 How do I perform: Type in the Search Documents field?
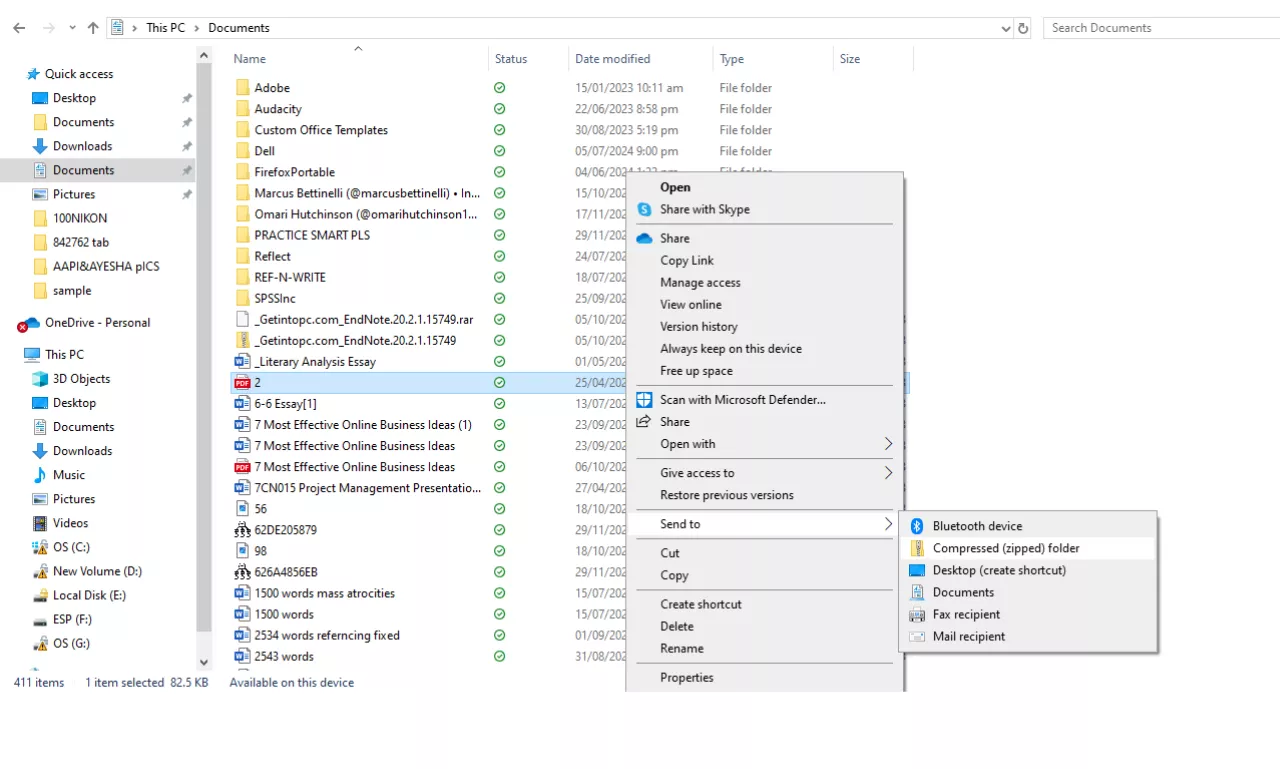(x=1160, y=28)
